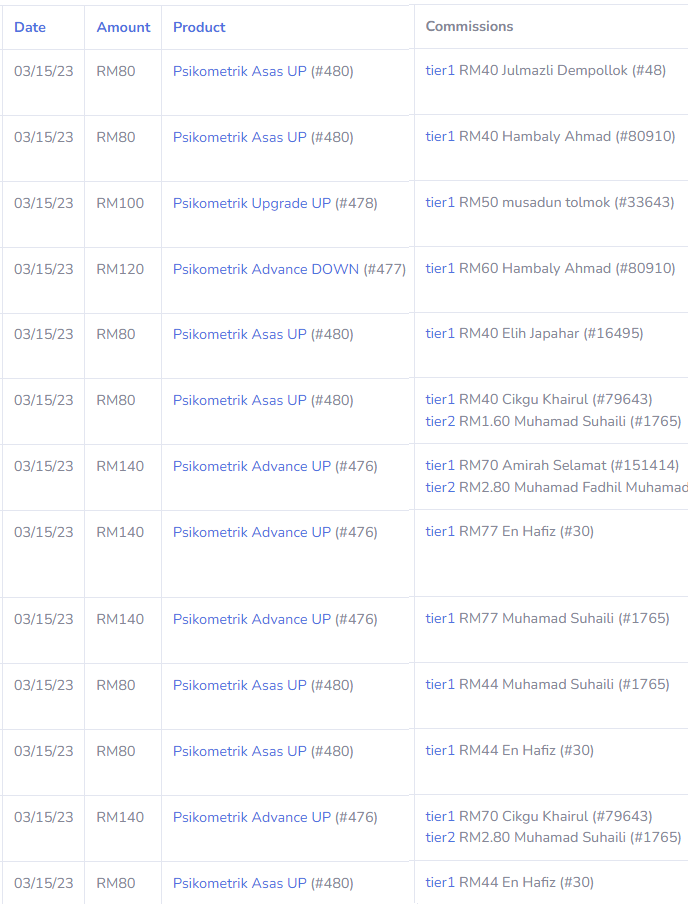Click tier1 RM77 Muhamad Suhaili link
The height and width of the screenshot is (904, 689).
coord(440,619)
